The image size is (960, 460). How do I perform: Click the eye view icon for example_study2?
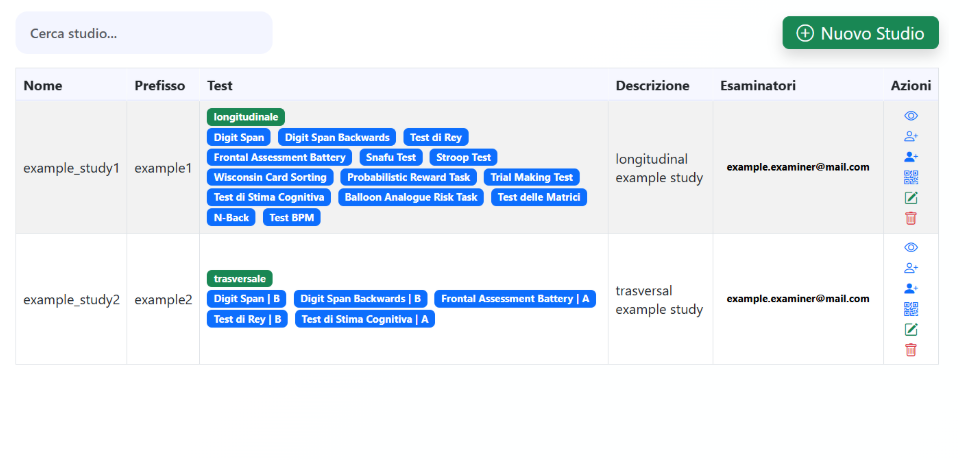click(x=911, y=247)
